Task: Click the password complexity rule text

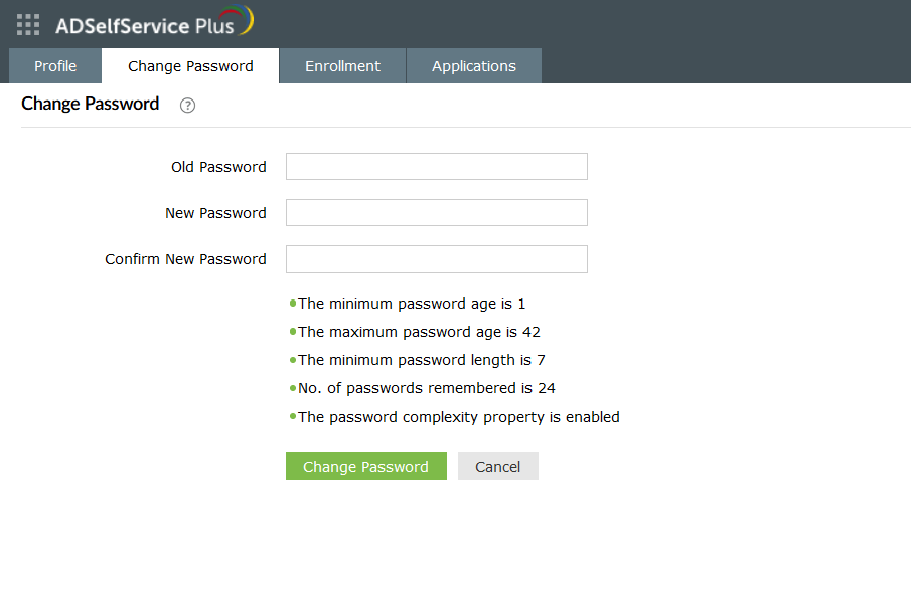Action: click(x=458, y=417)
